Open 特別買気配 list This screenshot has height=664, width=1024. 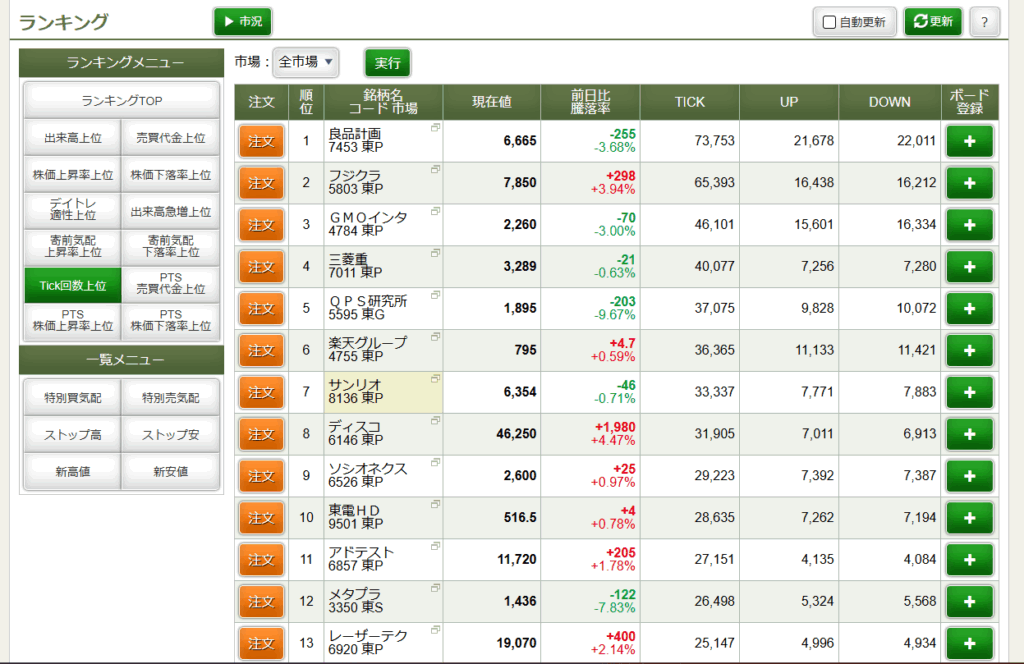(x=72, y=398)
